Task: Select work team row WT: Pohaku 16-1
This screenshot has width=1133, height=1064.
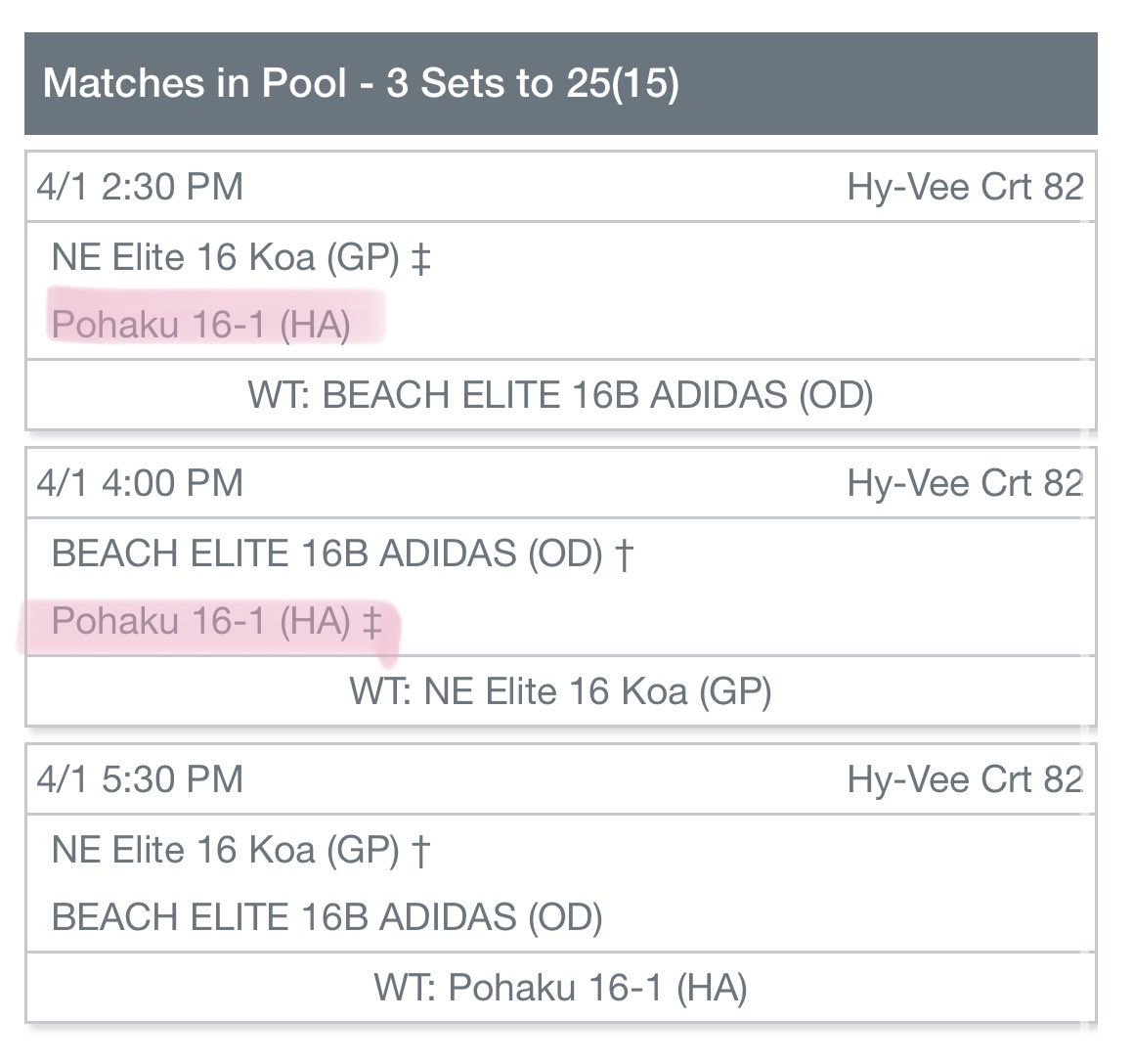Action: pyautogui.click(x=560, y=988)
